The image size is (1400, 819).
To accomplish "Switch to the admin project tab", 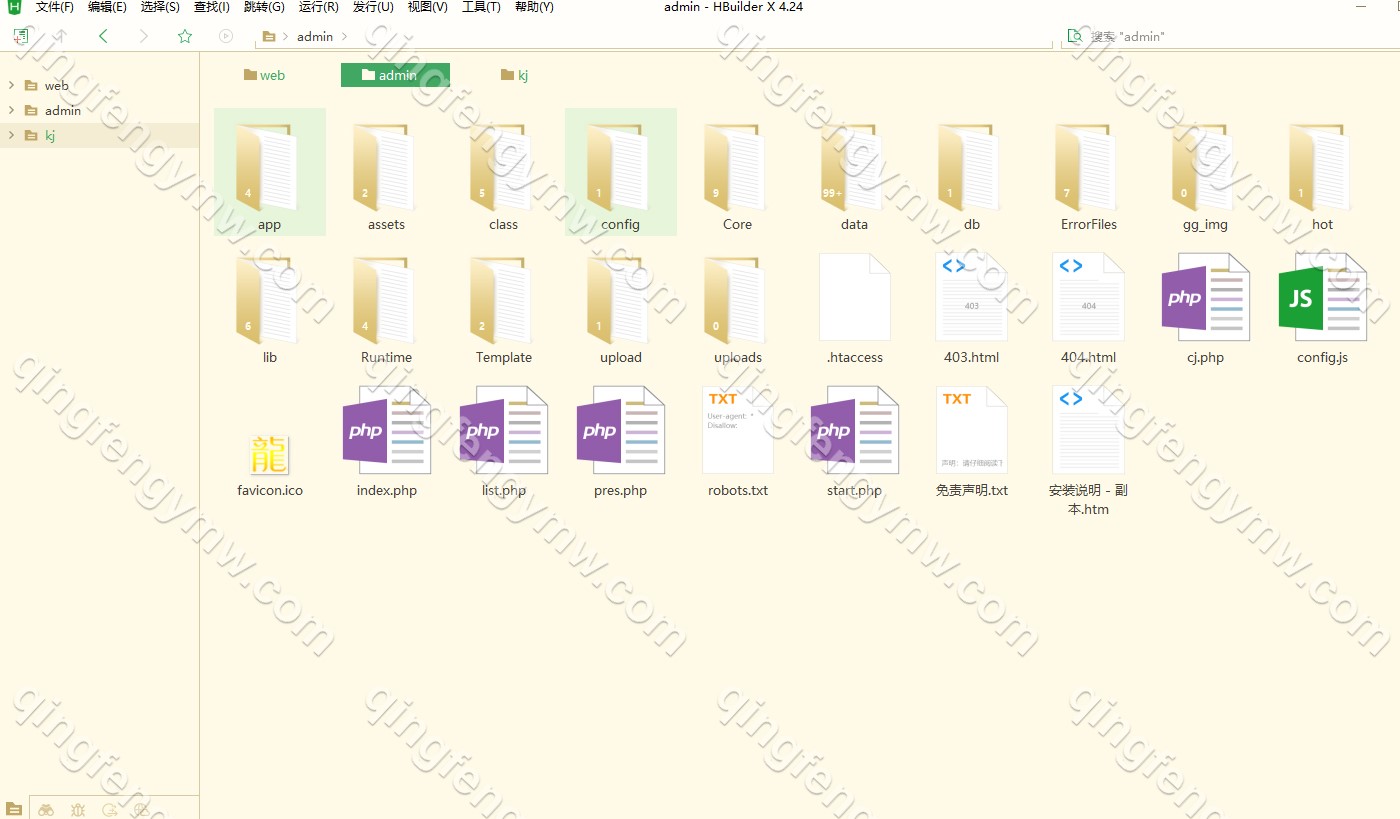I will click(x=395, y=75).
